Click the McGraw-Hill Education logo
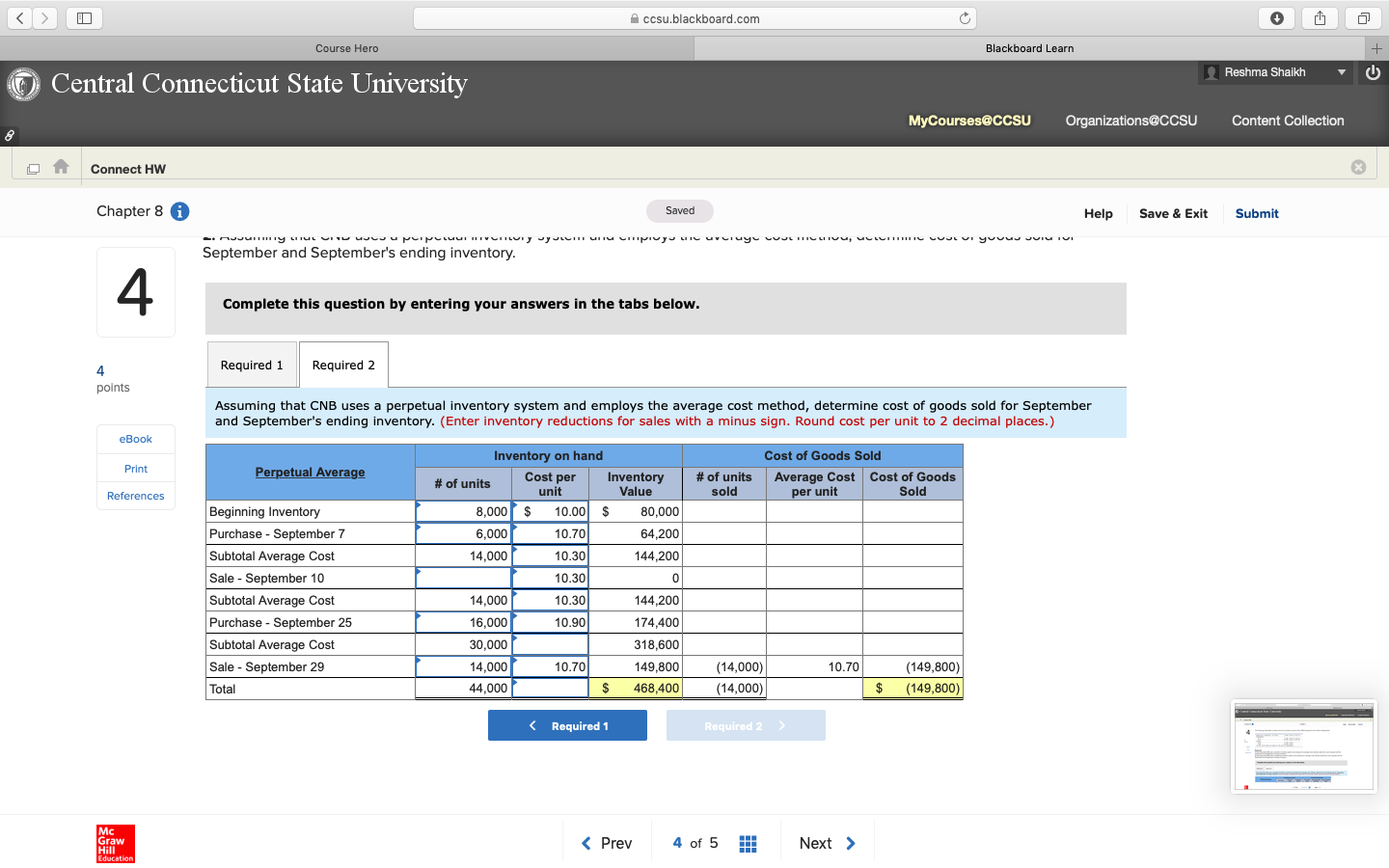This screenshot has height=868, width=1389. (115, 844)
